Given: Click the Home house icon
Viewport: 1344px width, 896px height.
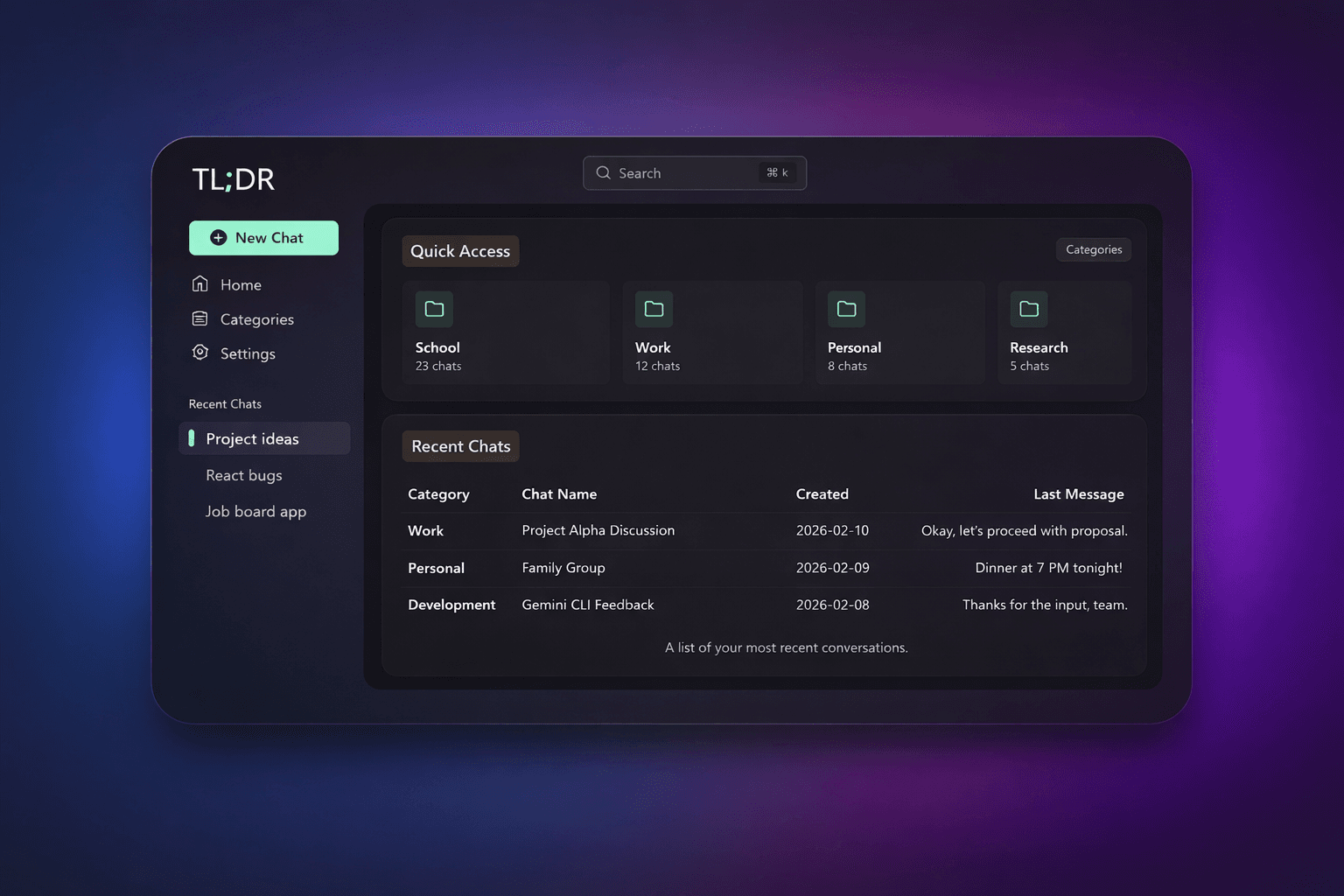Looking at the screenshot, I should coord(200,284).
